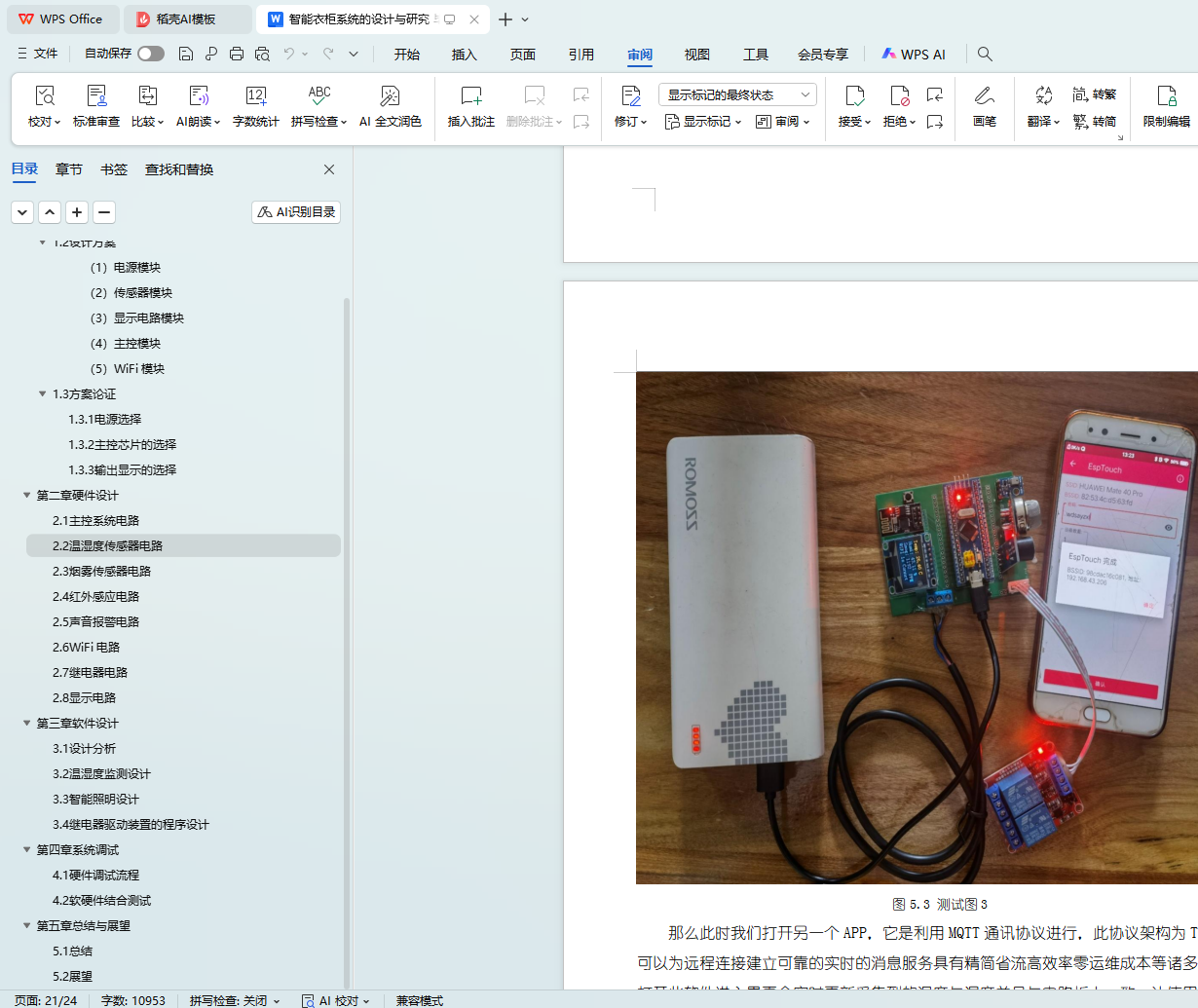
Task: Open the search magnifier icon
Action: point(985,54)
